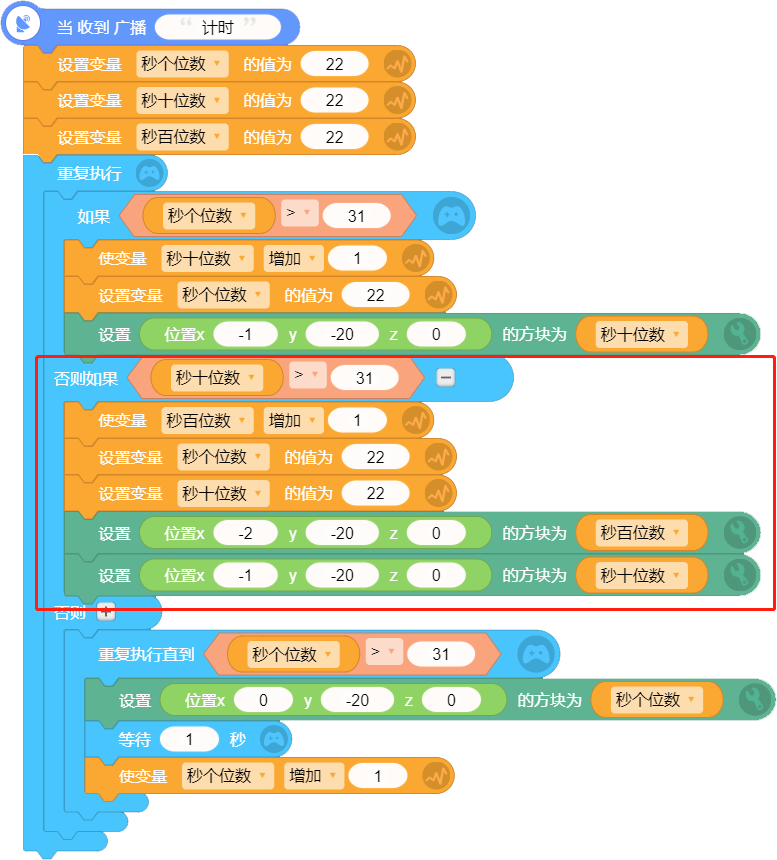Click wrench icon of 位置x -1 block under 否则如果
Viewport: 777px width, 860px height.
pyautogui.click(x=741, y=575)
